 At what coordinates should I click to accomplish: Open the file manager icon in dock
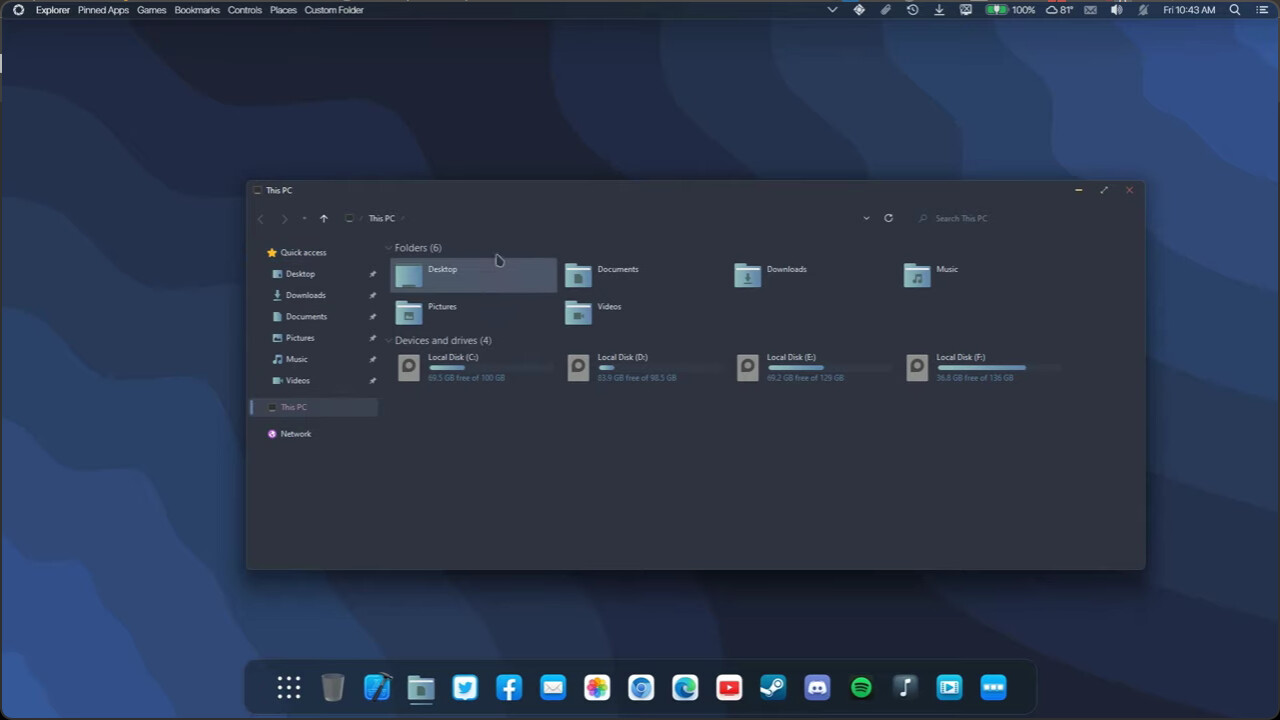tap(421, 687)
